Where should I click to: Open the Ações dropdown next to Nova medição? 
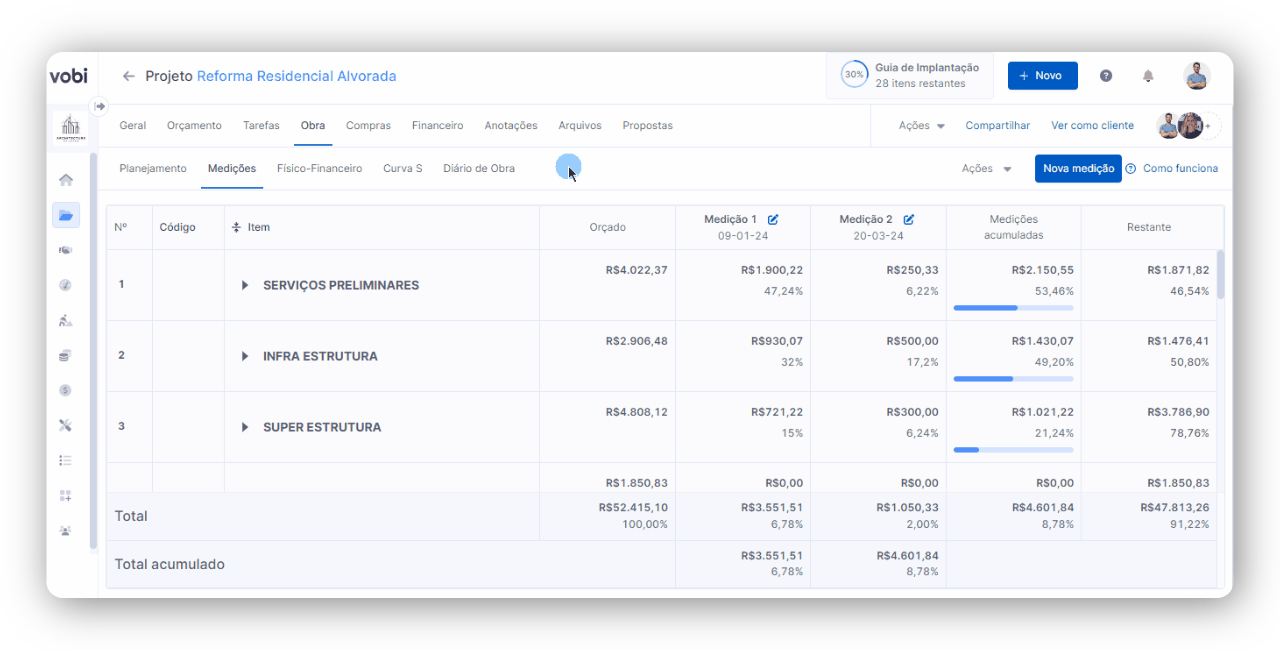click(986, 169)
